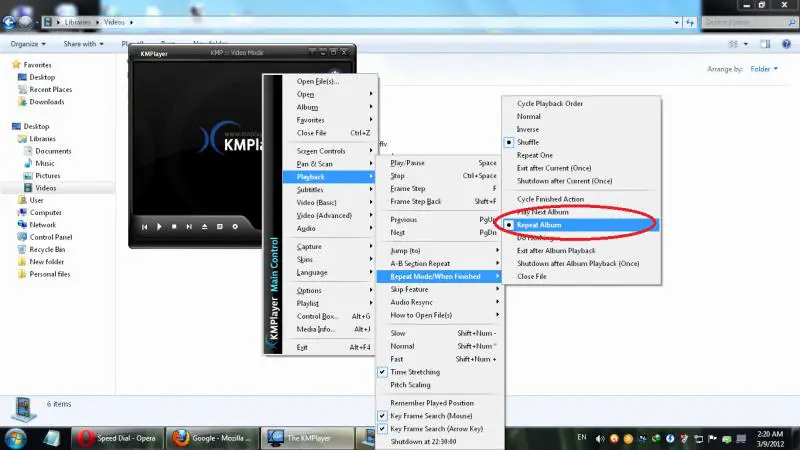Click the change view icon in Explorer
This screenshot has width=800, height=450.
(733, 44)
